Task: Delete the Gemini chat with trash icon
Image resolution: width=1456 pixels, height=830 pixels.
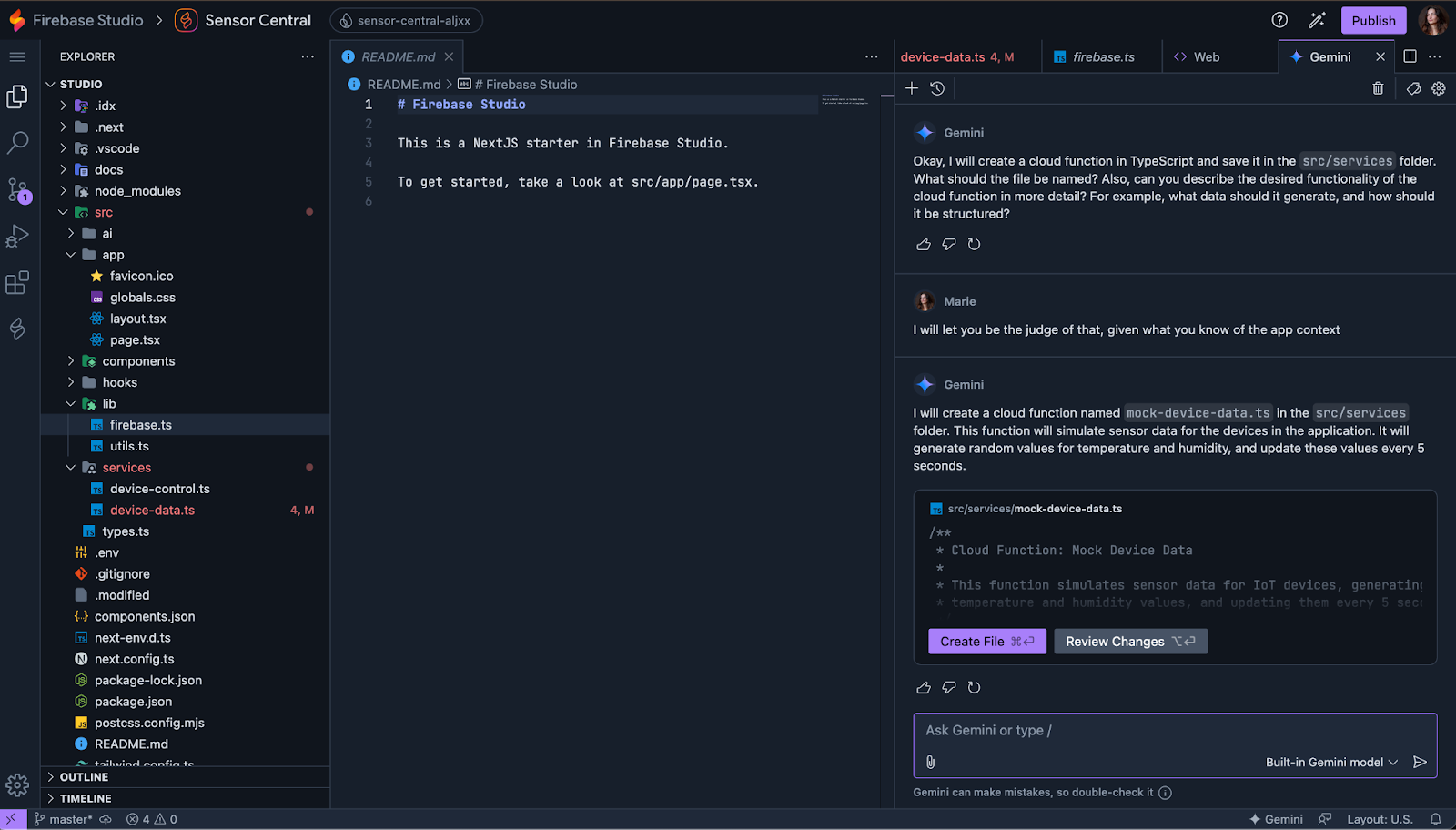Action: click(1378, 88)
